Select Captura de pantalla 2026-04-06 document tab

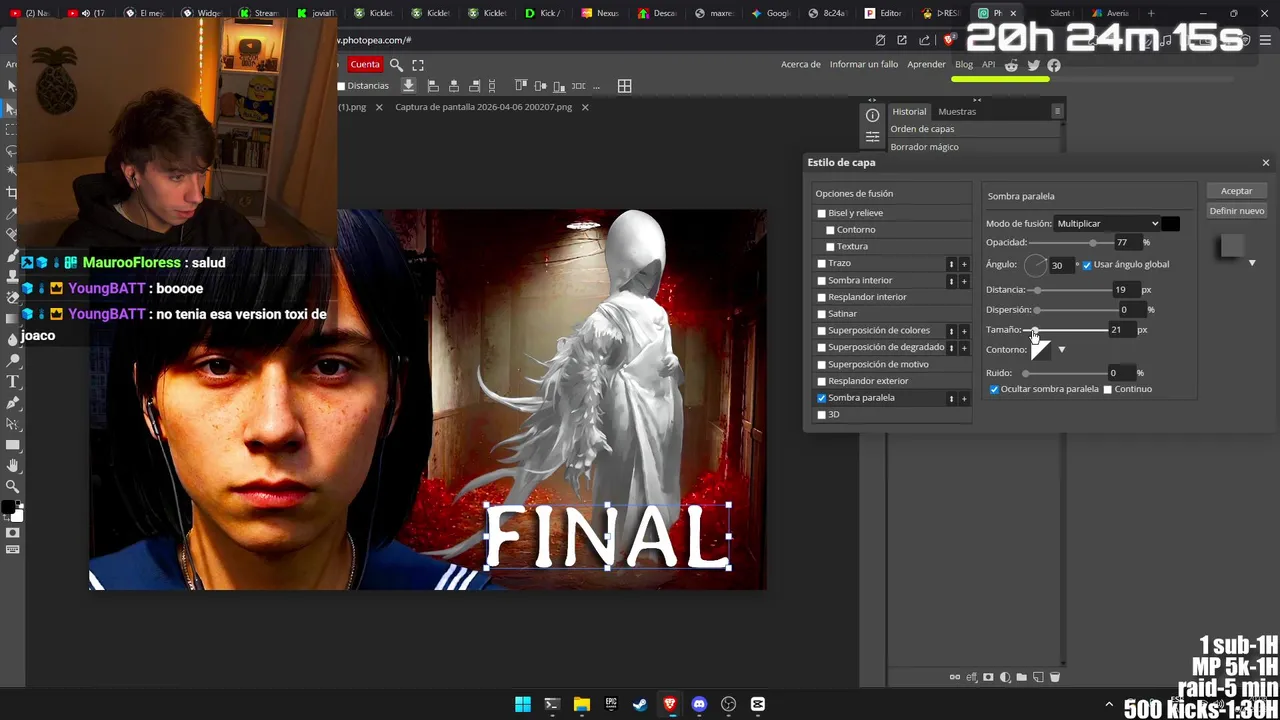[483, 107]
